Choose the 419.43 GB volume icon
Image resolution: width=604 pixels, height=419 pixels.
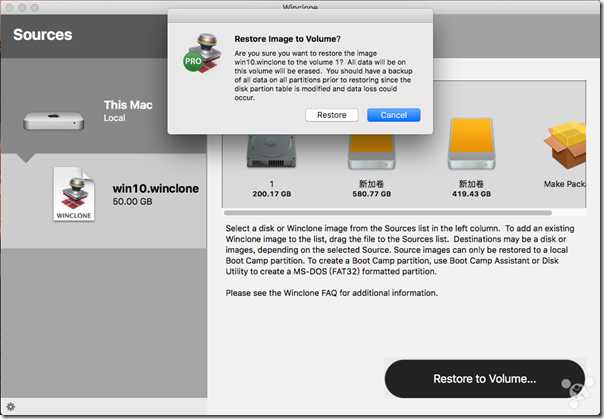click(471, 143)
